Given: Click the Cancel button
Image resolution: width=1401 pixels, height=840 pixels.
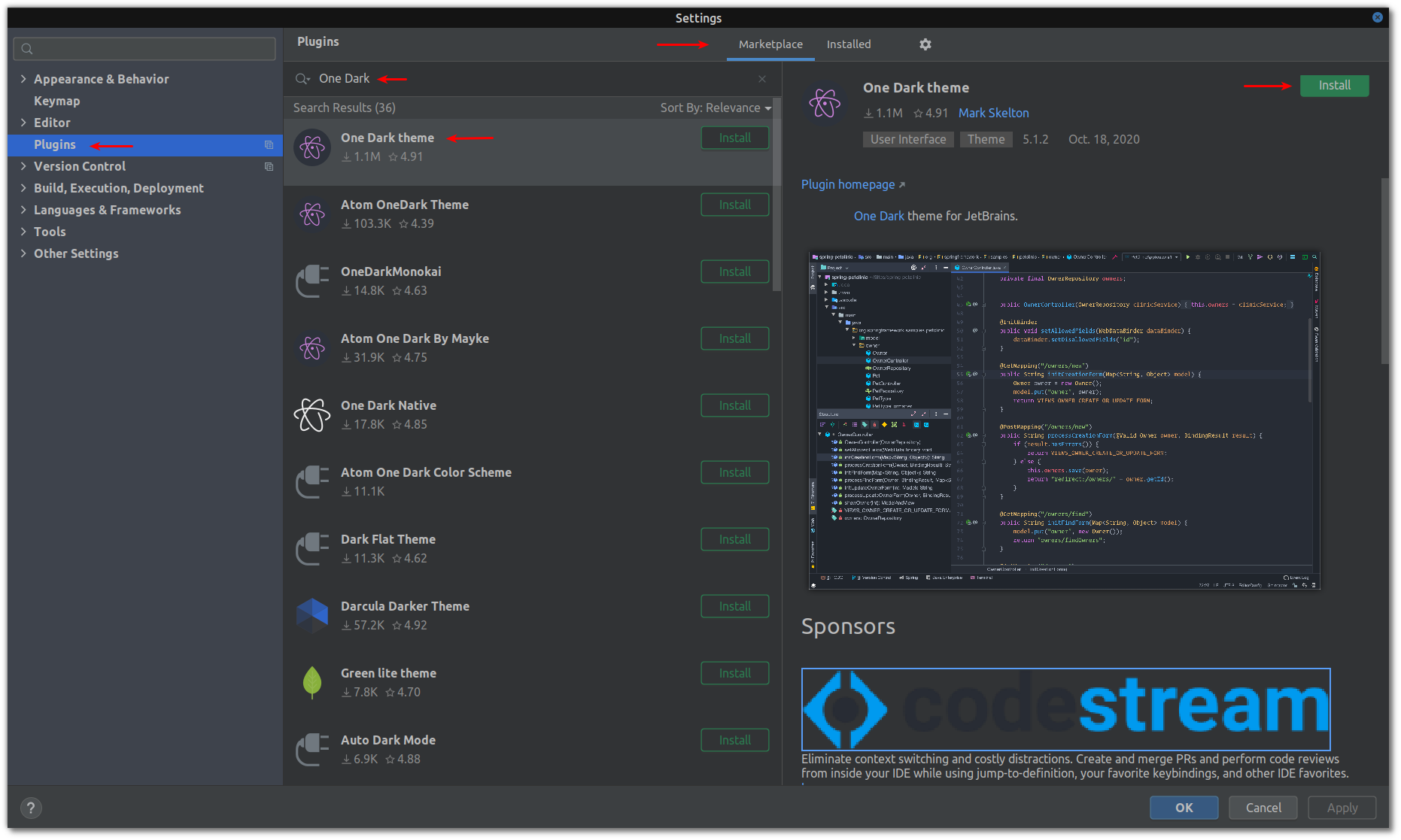Looking at the screenshot, I should 1263,808.
